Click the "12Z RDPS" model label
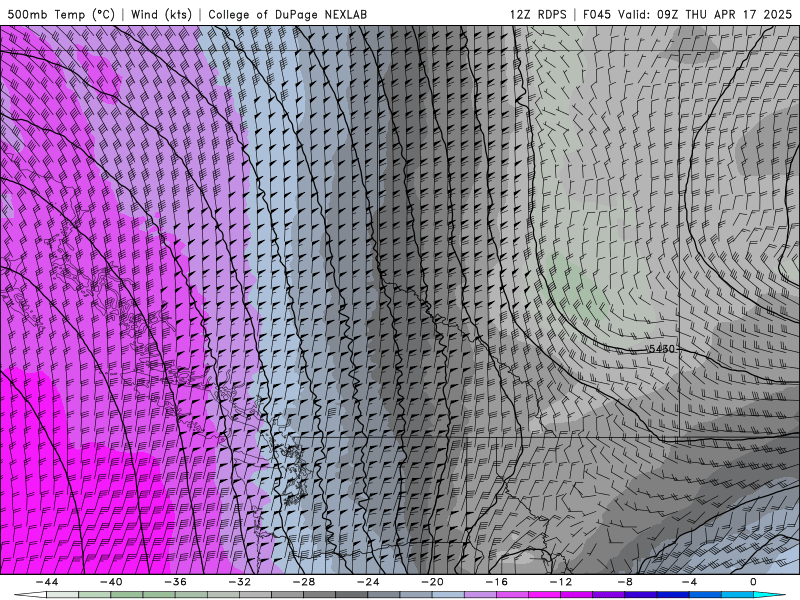 (538, 14)
